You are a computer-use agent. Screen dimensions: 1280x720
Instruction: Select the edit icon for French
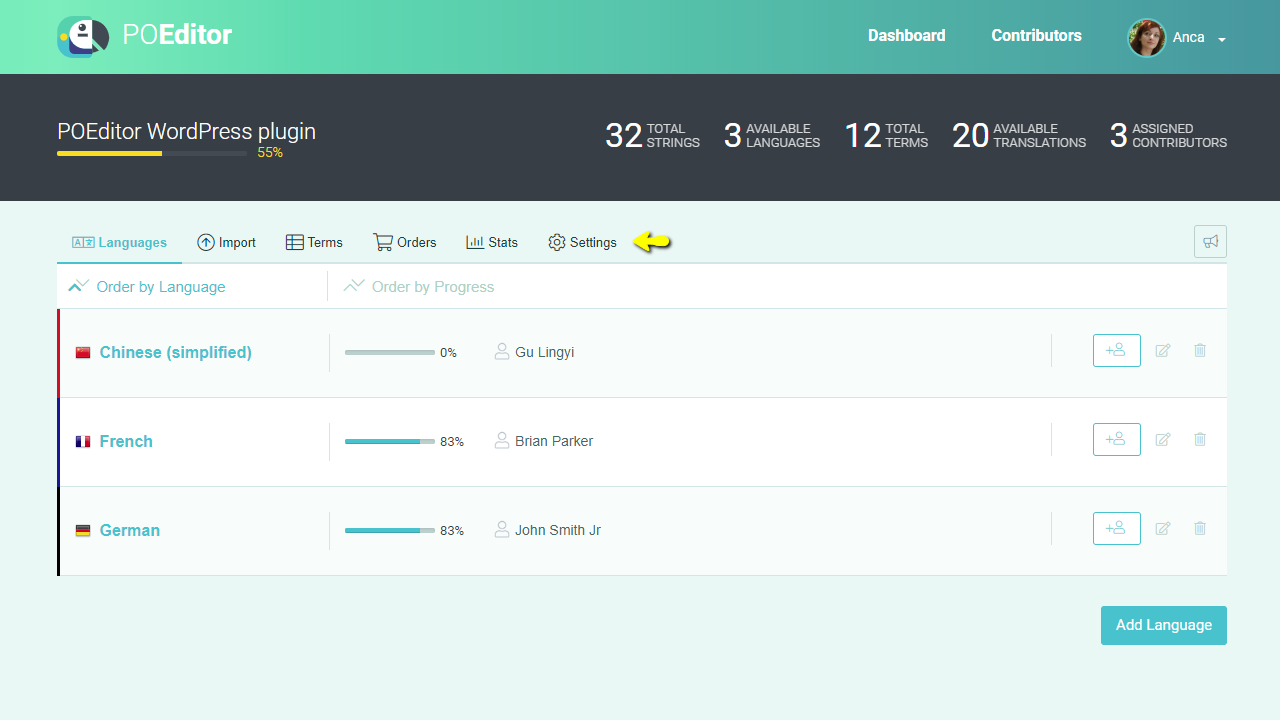pos(1163,439)
